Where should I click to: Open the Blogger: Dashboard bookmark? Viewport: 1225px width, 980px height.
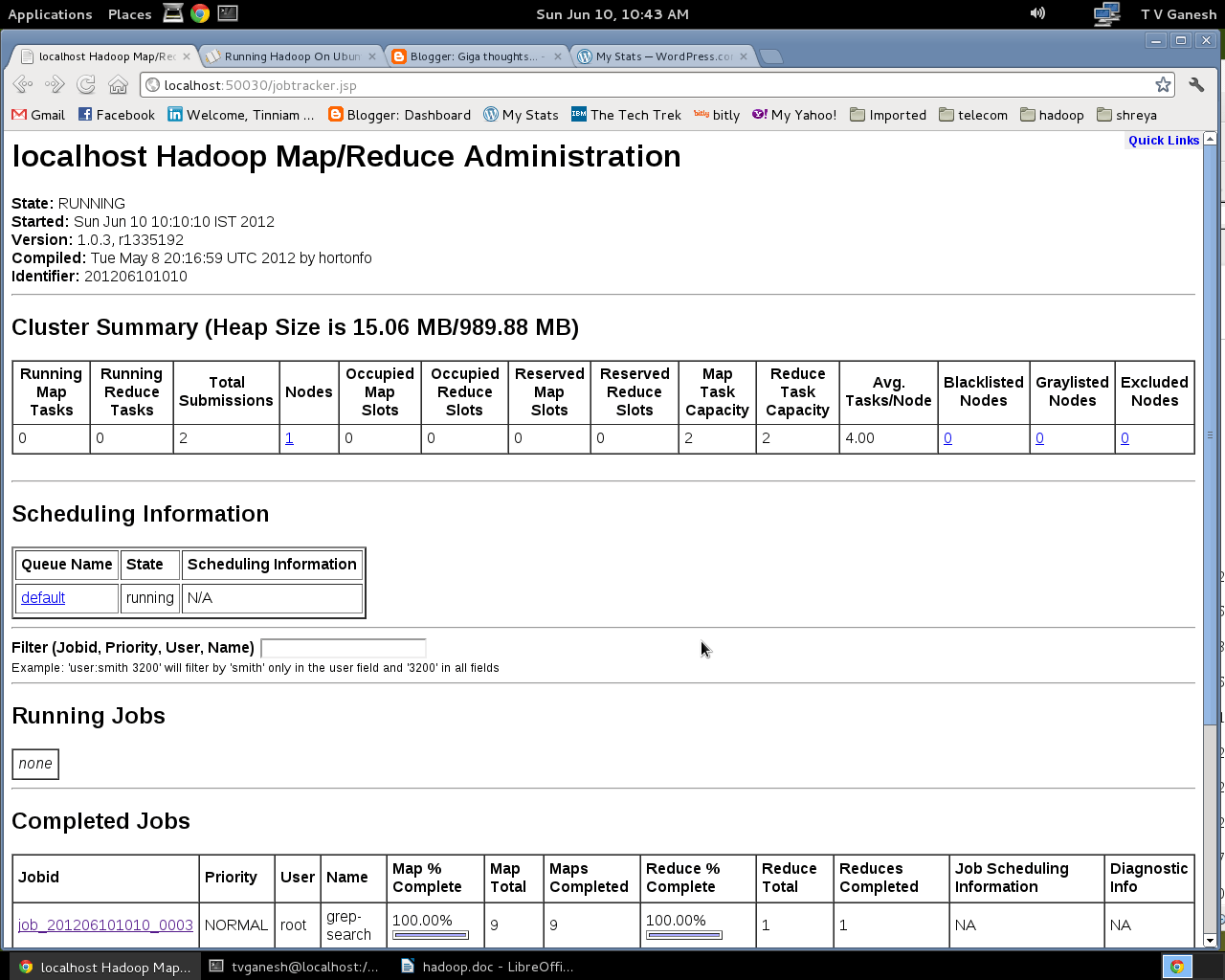pyautogui.click(x=400, y=115)
